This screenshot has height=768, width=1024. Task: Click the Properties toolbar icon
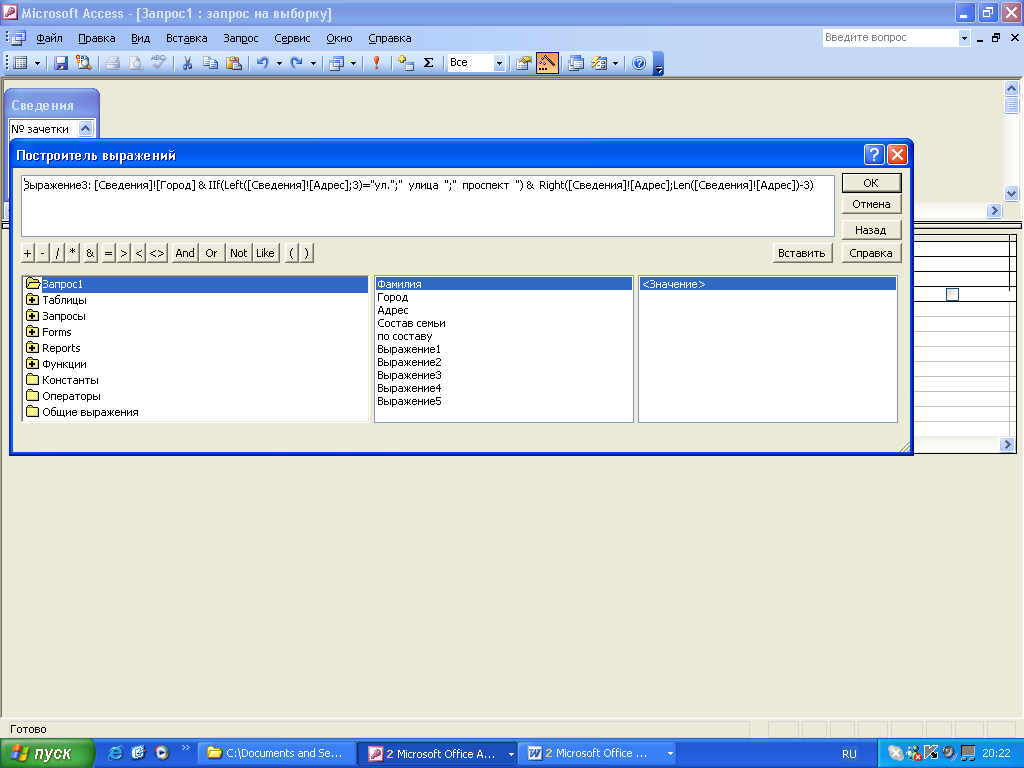(524, 63)
